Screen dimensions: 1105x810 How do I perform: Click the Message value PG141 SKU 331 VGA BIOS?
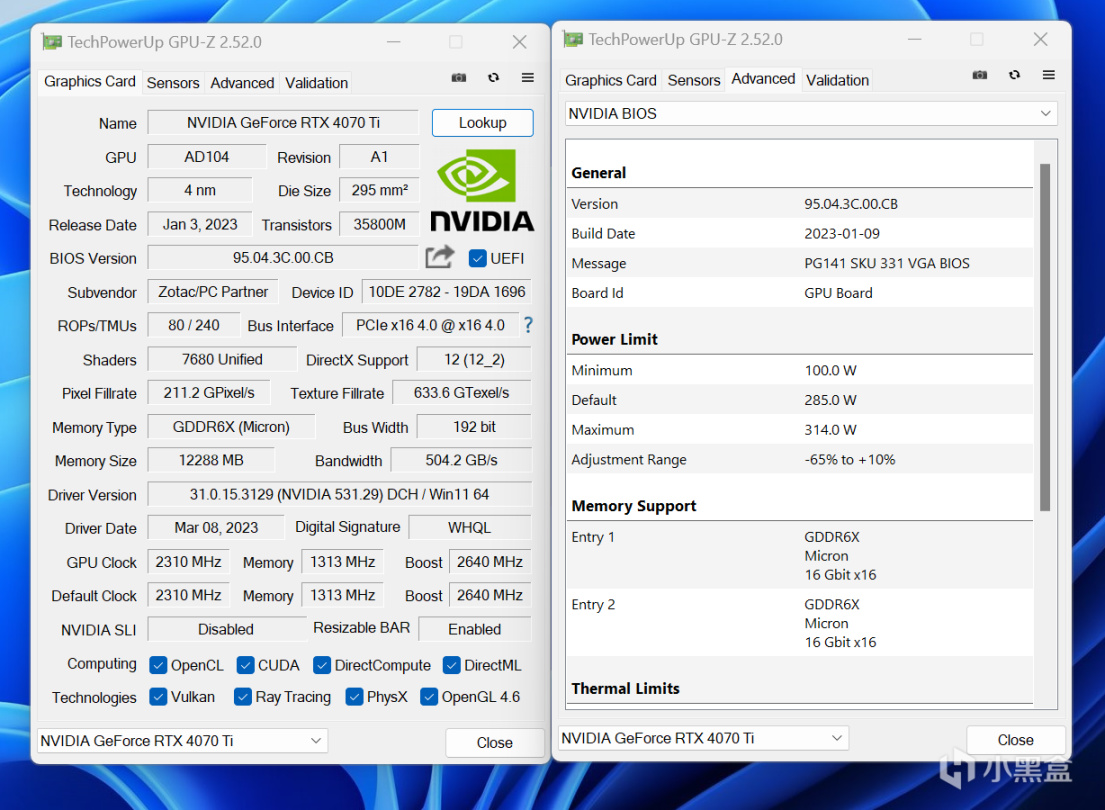point(887,263)
